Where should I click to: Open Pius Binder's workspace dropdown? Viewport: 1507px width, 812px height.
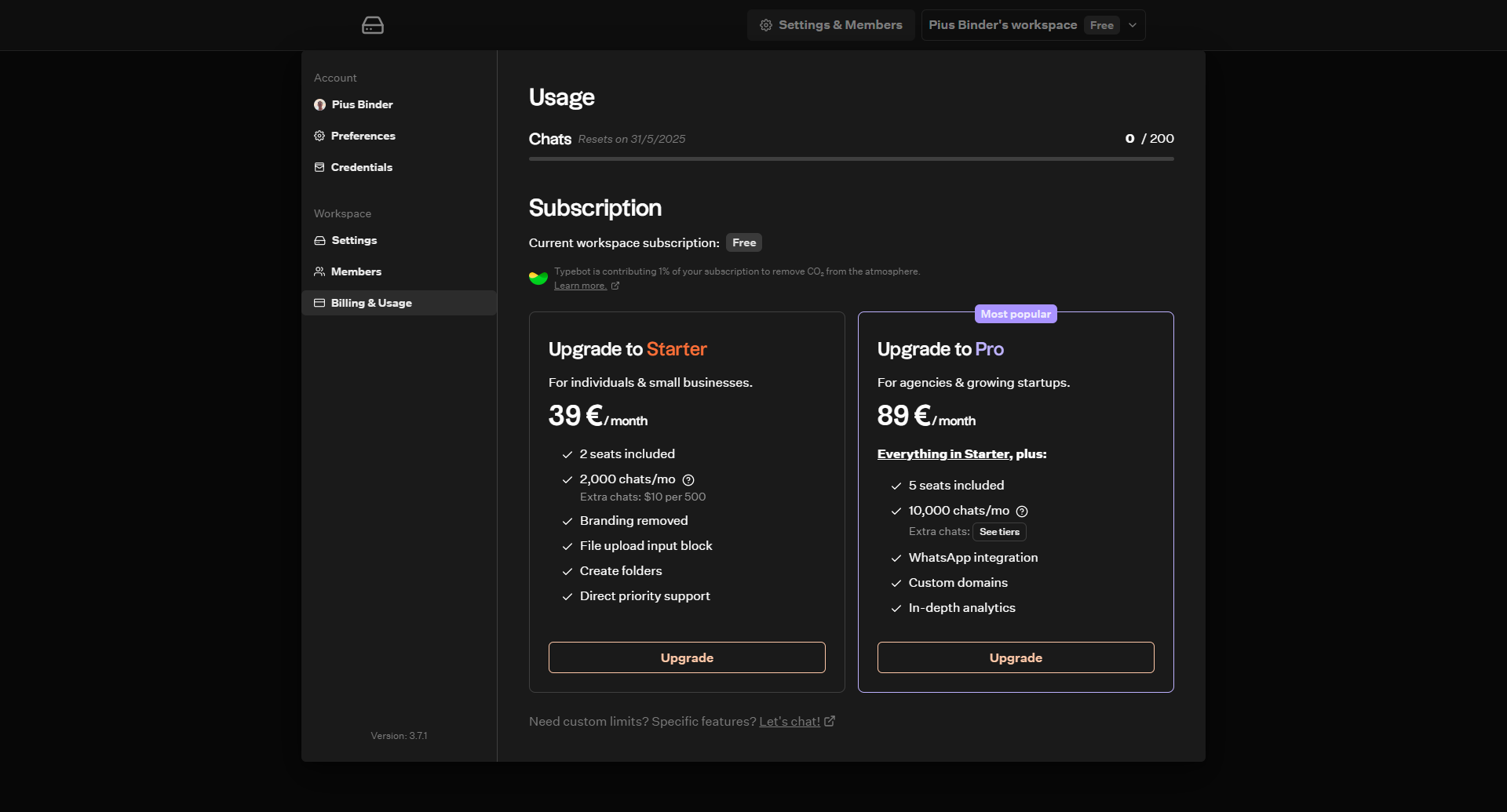point(1002,25)
